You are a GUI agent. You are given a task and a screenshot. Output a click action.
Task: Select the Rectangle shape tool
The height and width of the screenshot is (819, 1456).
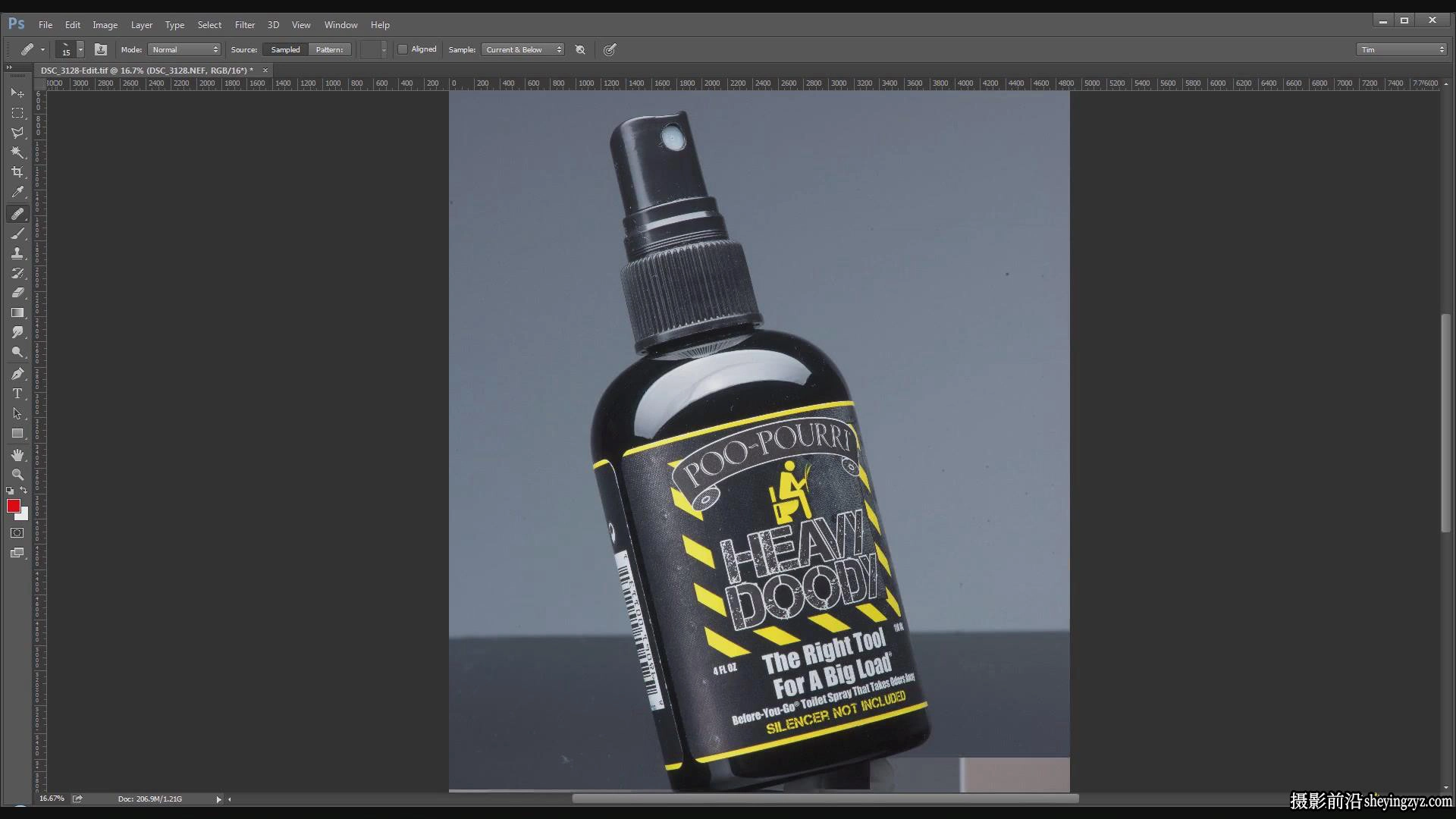(x=17, y=433)
